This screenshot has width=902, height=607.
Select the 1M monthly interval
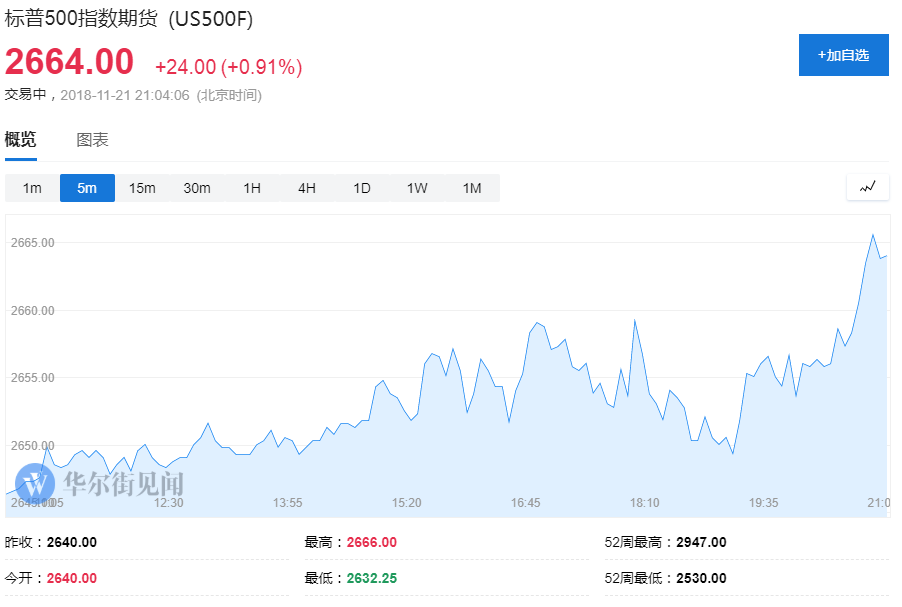pyautogui.click(x=472, y=188)
